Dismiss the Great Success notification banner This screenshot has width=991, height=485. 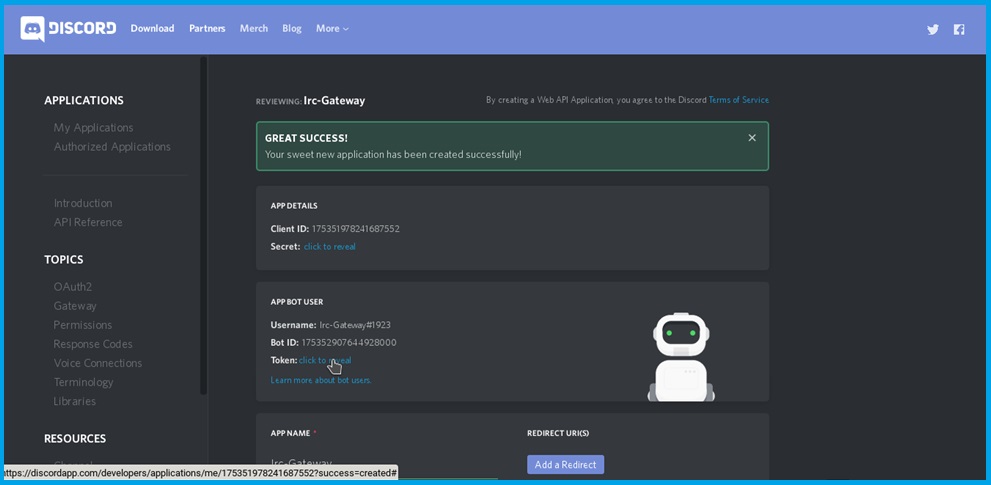coord(752,138)
